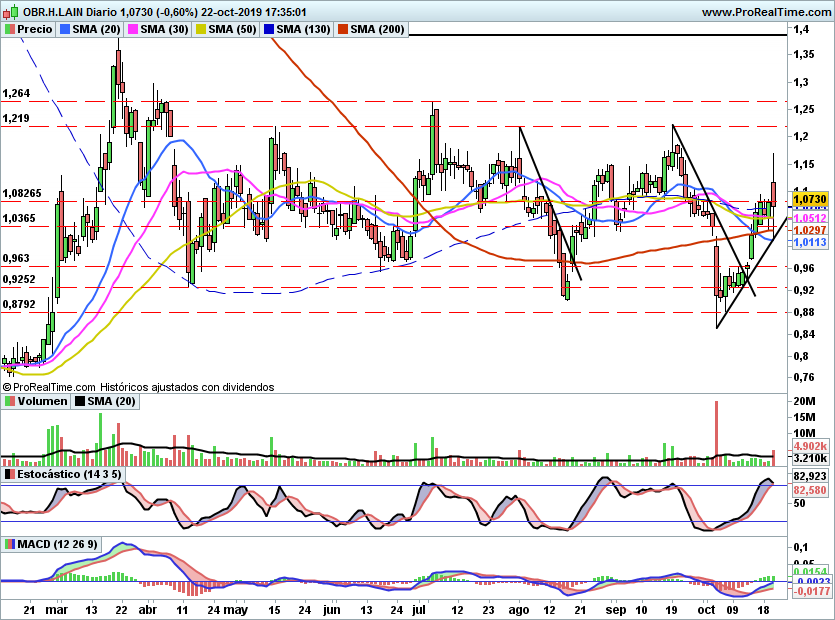835x620 pixels.
Task: Click the Precio legend icon
Action: click(x=10, y=29)
